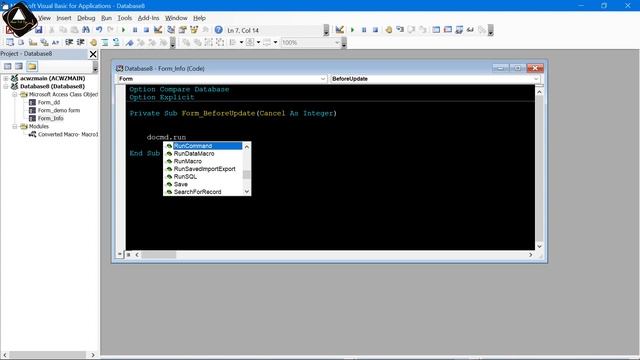Viewport: 640px width, 360px height.
Task: Click the green Run icon in Debug toolbar
Action: coord(352,30)
